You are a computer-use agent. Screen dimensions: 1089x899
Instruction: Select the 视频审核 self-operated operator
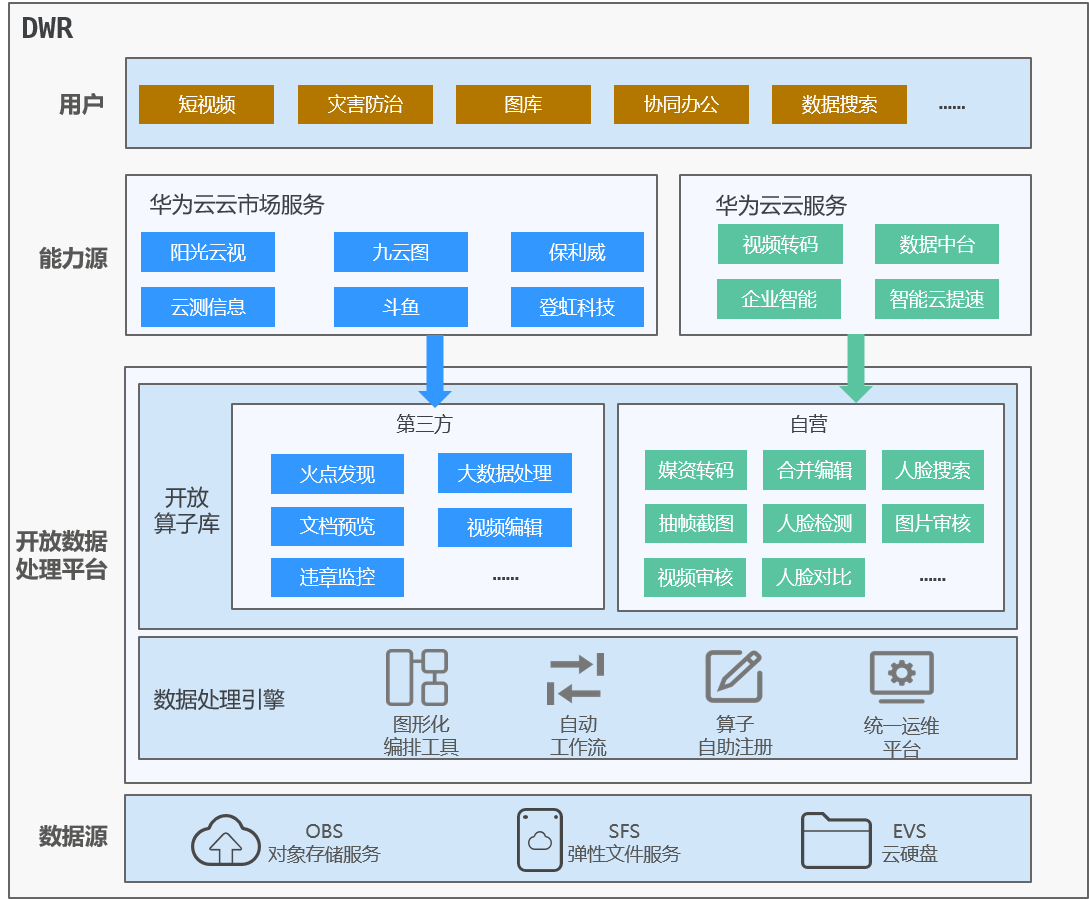pos(695,577)
